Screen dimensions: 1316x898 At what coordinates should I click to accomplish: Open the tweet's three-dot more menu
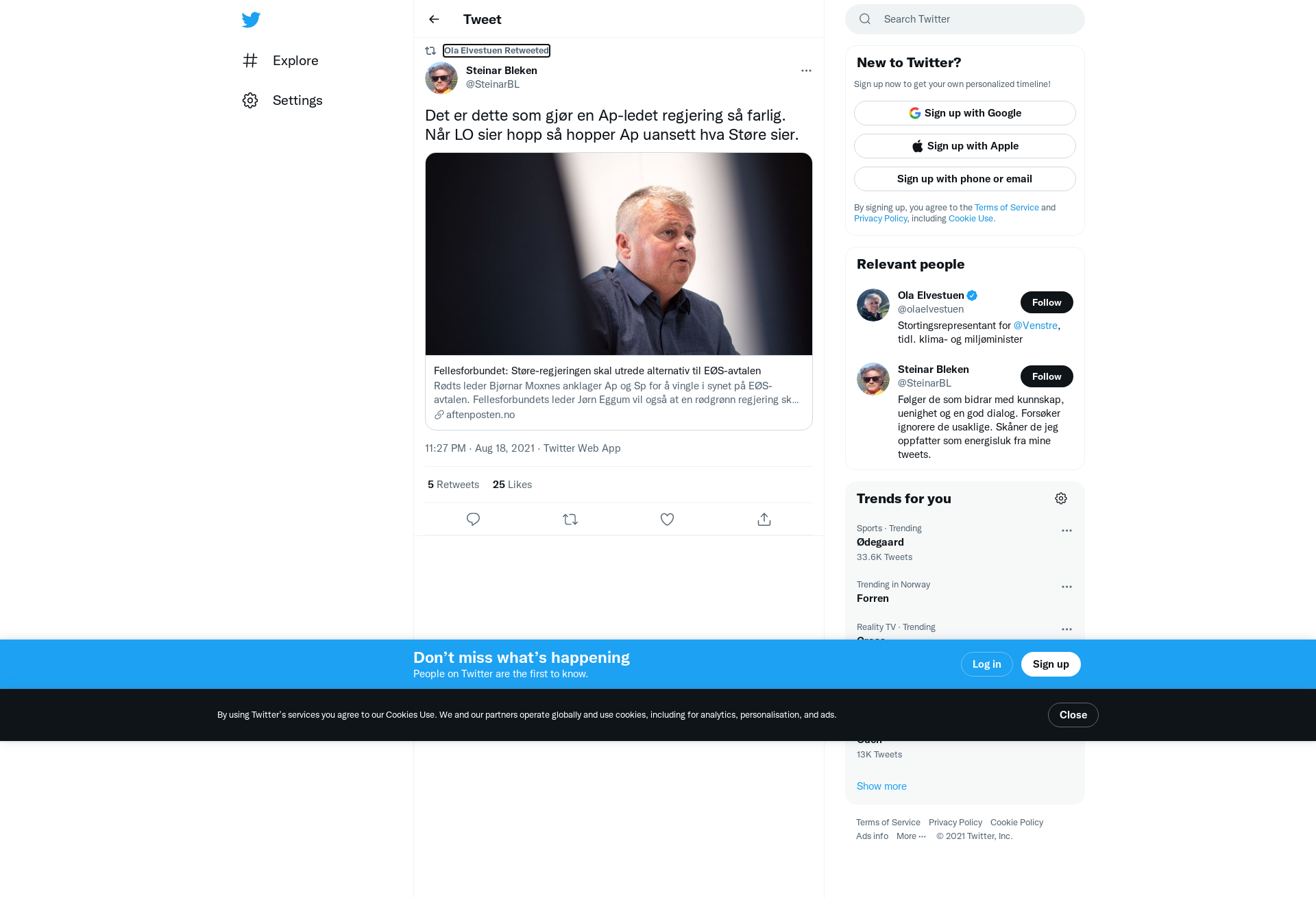click(x=806, y=71)
